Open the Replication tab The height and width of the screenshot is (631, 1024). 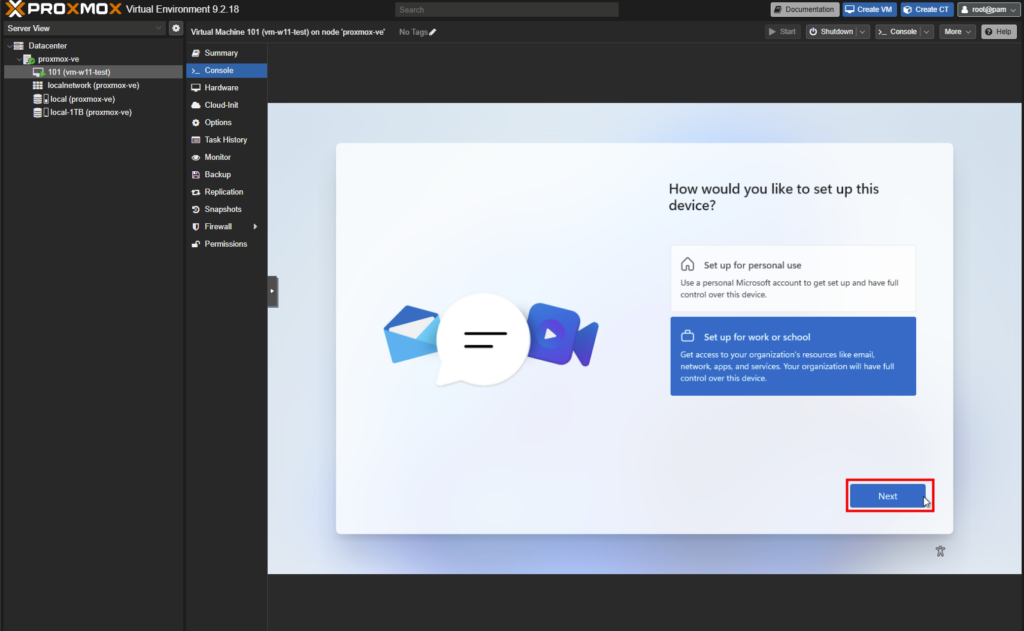(227, 192)
